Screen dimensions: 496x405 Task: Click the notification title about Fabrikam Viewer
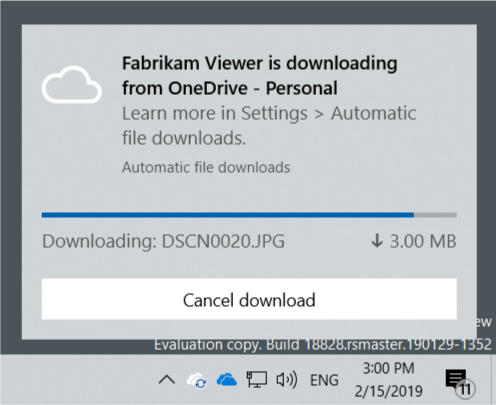pos(259,75)
